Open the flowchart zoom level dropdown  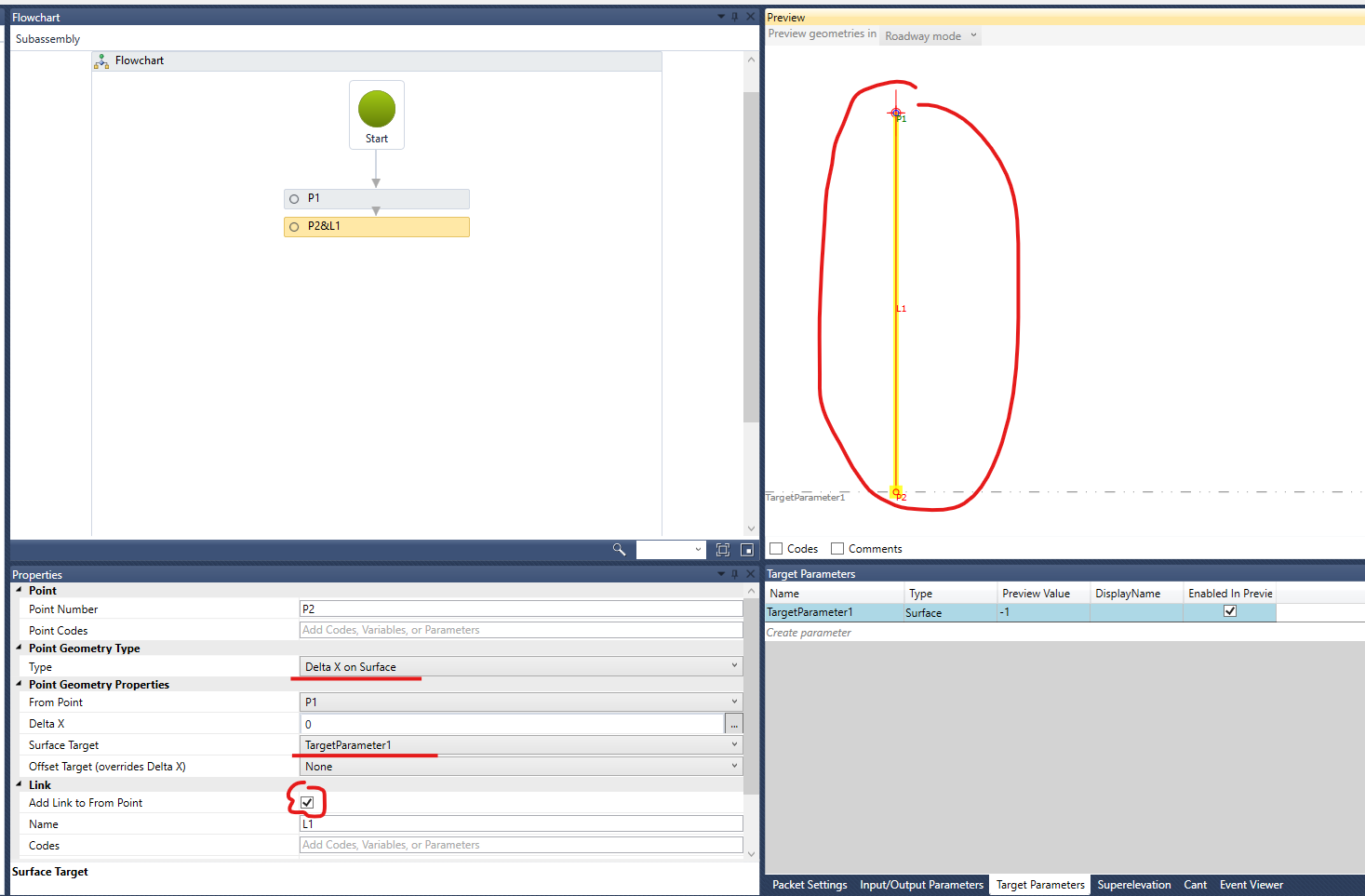671,550
